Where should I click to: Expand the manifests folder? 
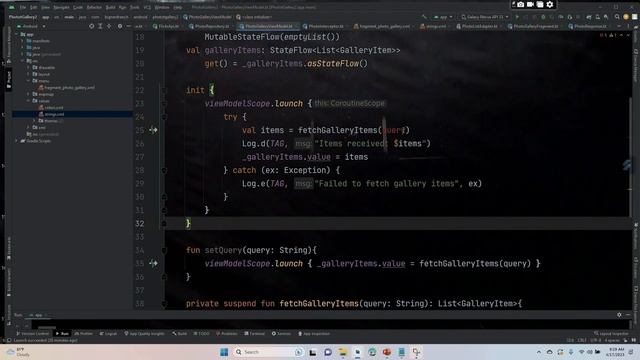(22, 41)
